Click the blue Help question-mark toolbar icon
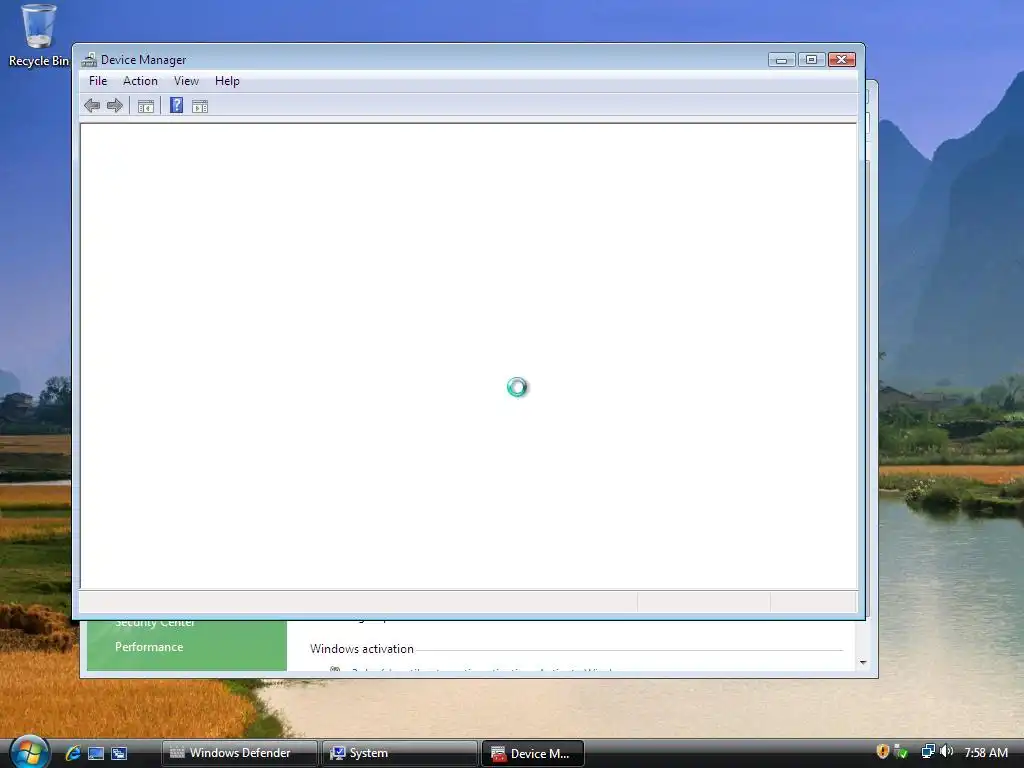Screen dimensions: 1024x768 click(x=176, y=105)
